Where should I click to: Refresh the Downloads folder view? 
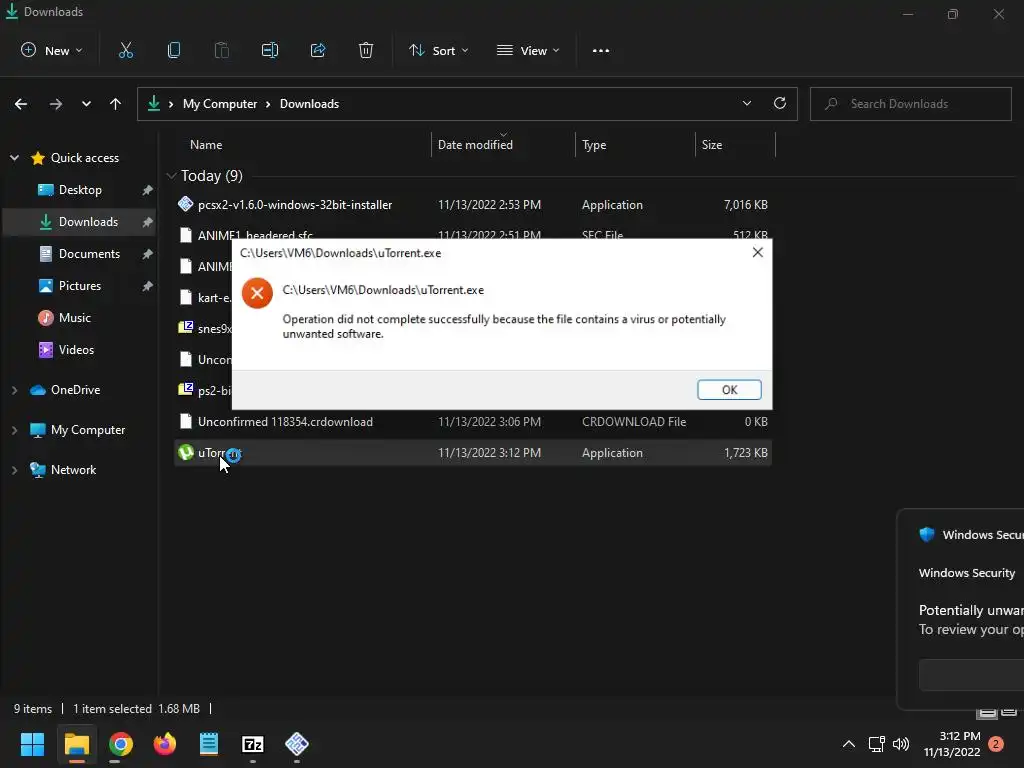click(780, 103)
